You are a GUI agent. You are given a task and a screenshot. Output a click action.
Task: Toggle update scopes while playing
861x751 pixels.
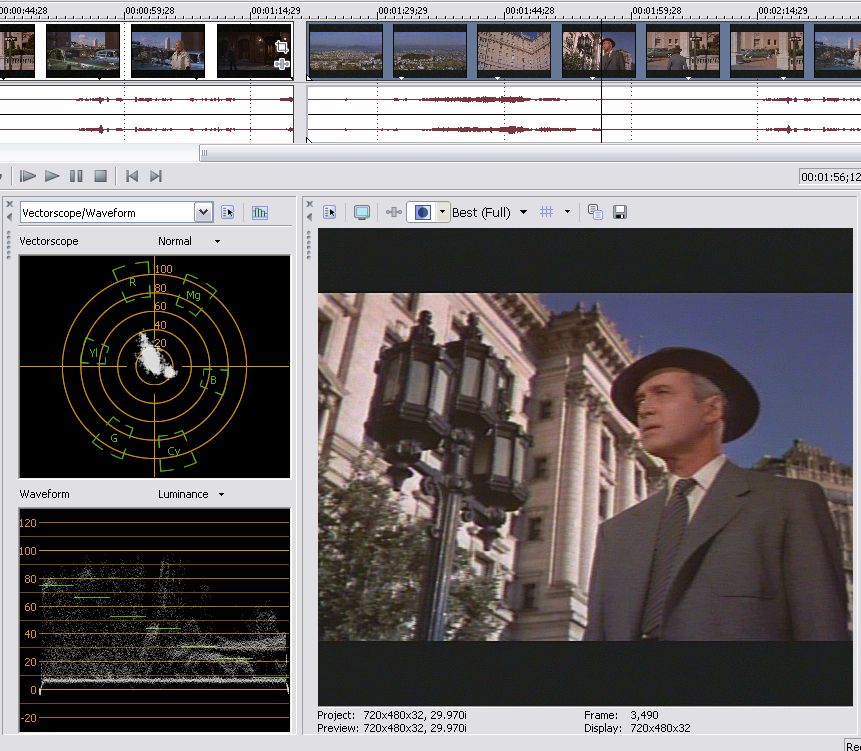click(260, 212)
